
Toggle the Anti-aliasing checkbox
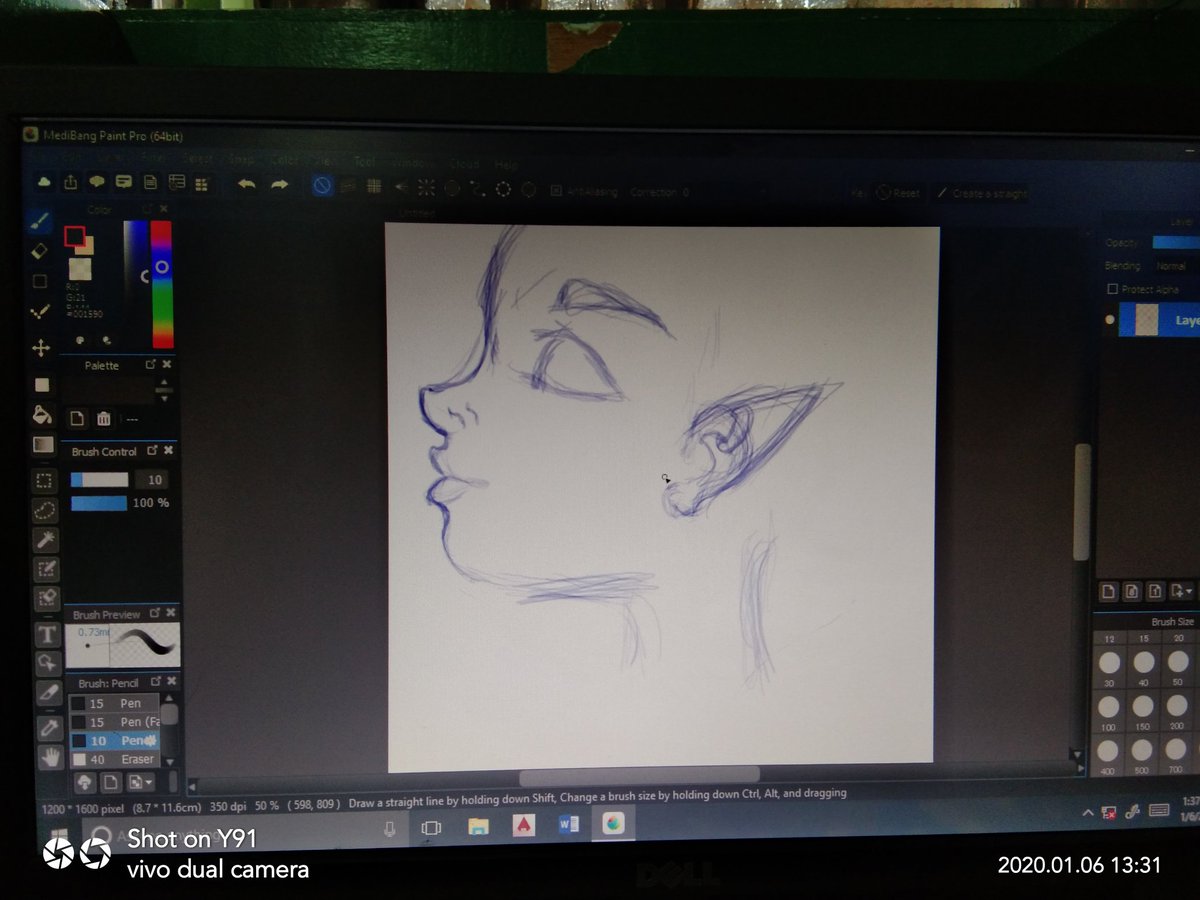(556, 190)
